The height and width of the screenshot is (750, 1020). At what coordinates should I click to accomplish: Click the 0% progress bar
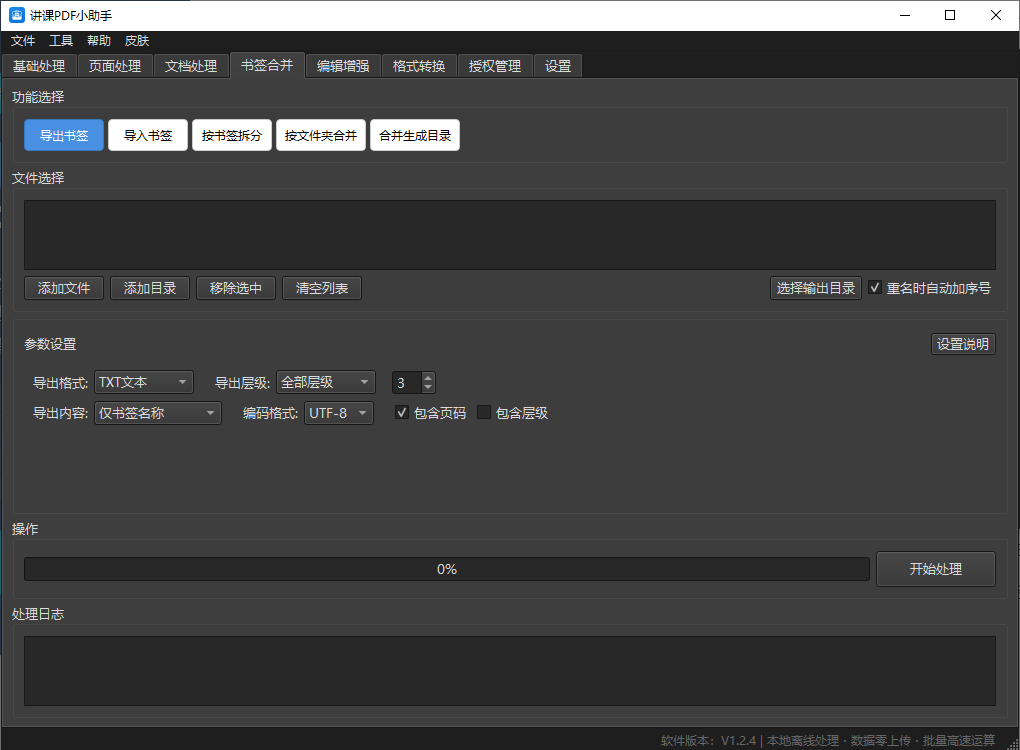point(447,569)
